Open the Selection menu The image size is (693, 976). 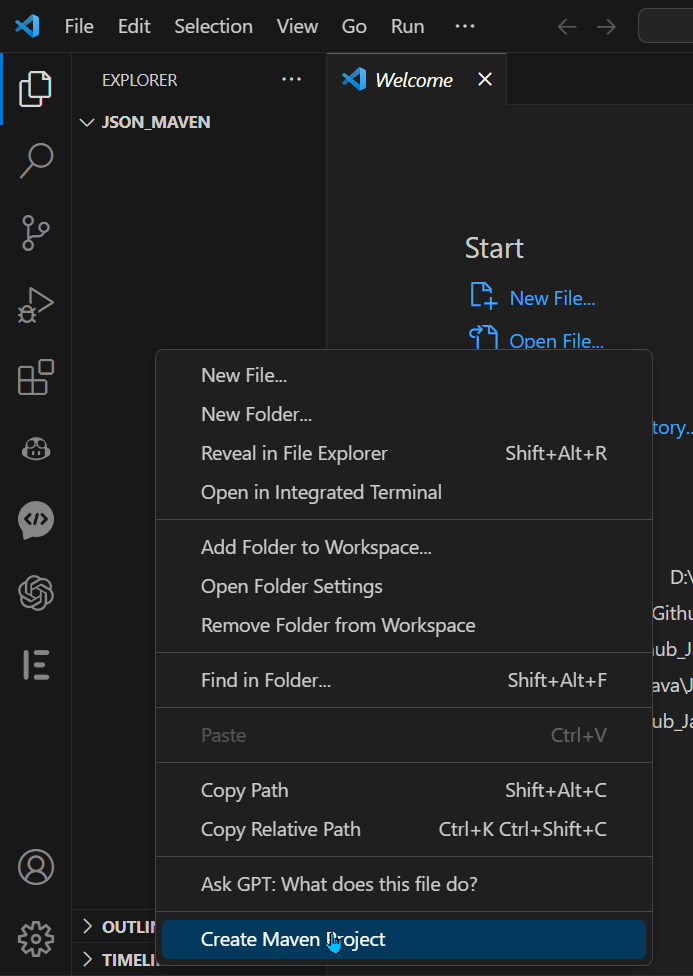(x=214, y=27)
